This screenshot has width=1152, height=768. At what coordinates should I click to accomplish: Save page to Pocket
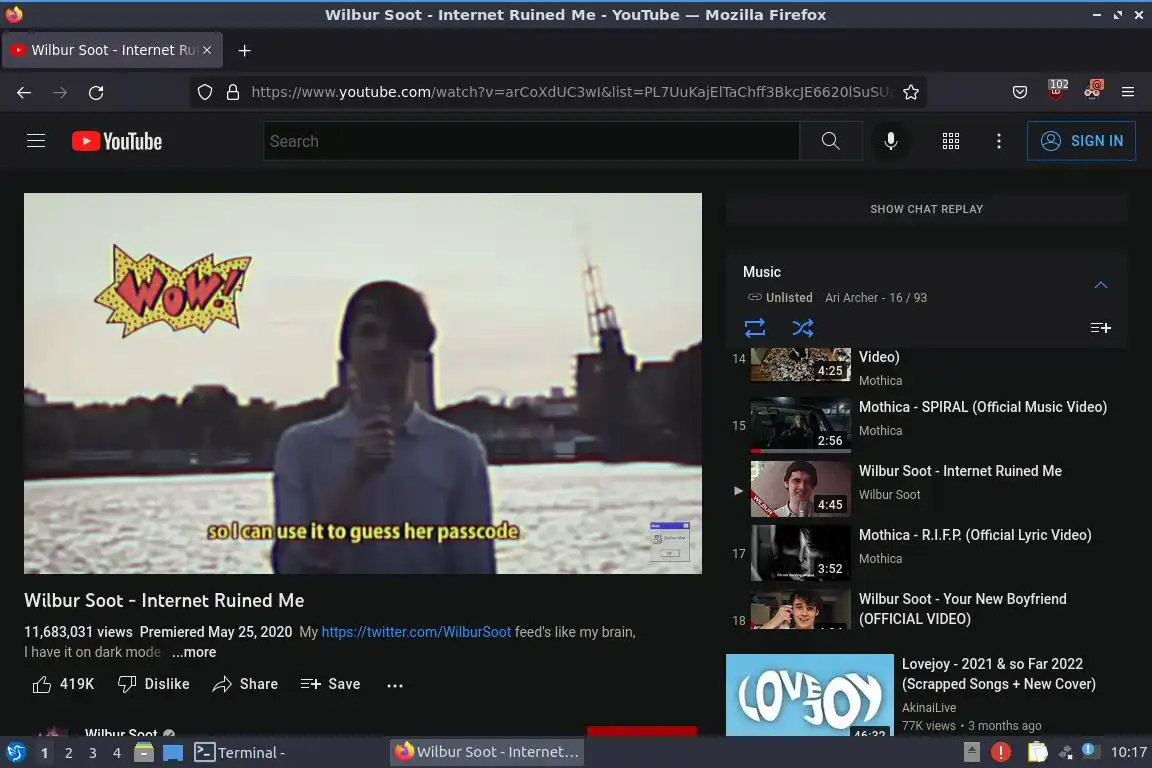(x=1020, y=92)
